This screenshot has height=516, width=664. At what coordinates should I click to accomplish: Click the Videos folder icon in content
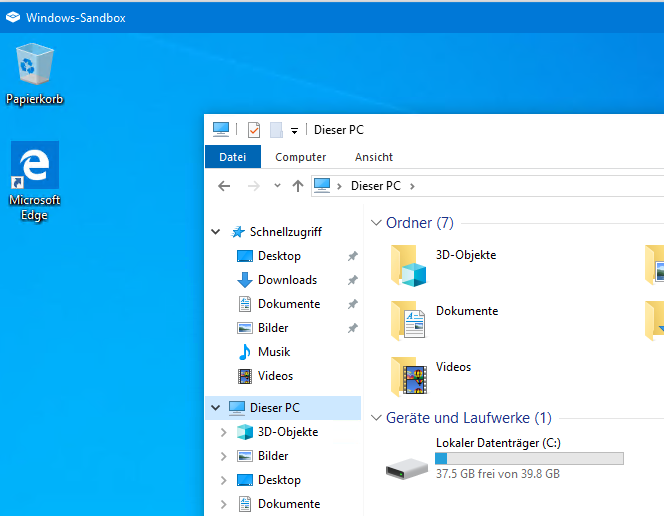click(x=408, y=376)
